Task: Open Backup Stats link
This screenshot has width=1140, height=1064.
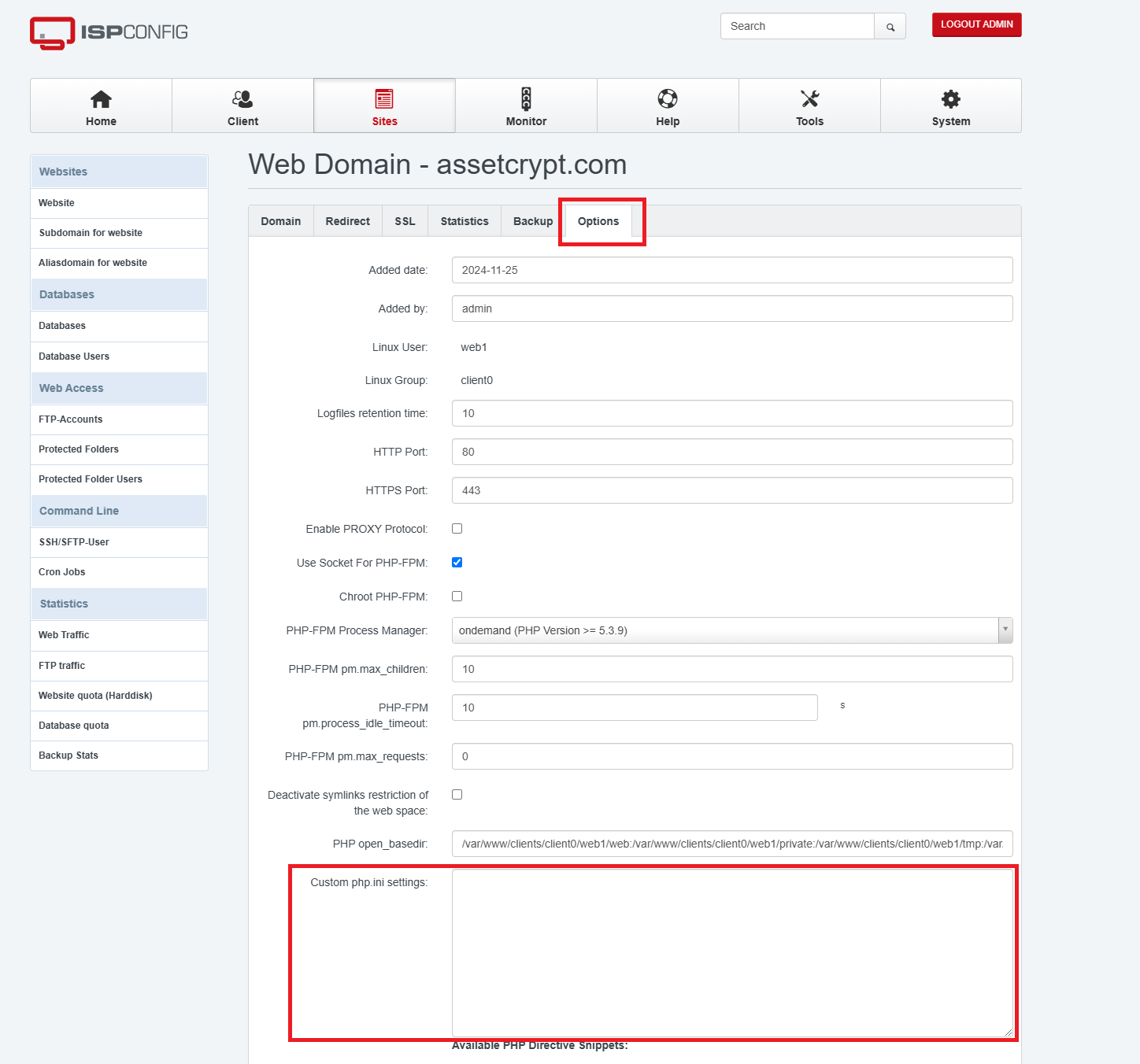Action: (119, 756)
